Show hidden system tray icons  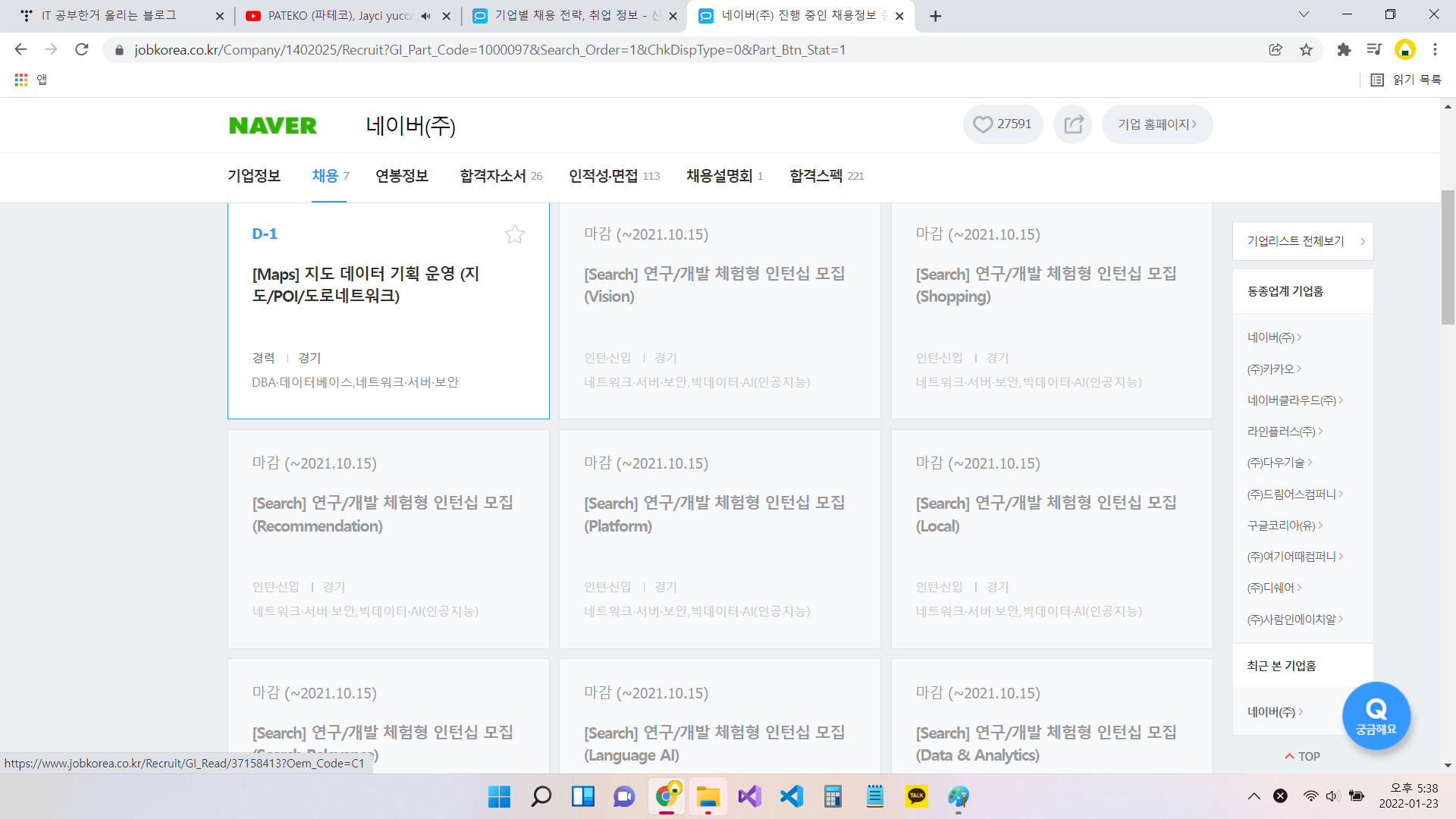(1254, 796)
